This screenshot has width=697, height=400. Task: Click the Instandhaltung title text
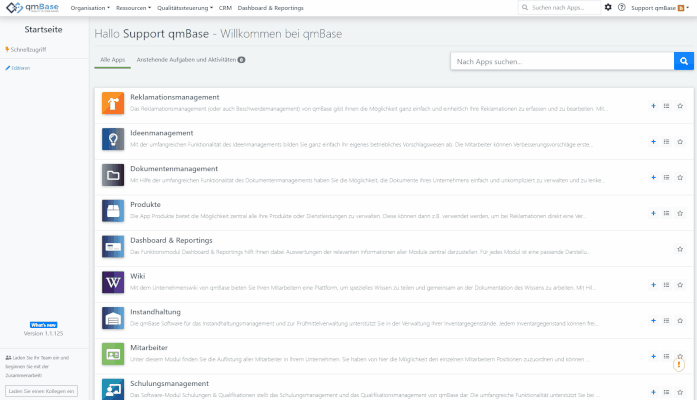[x=156, y=312]
